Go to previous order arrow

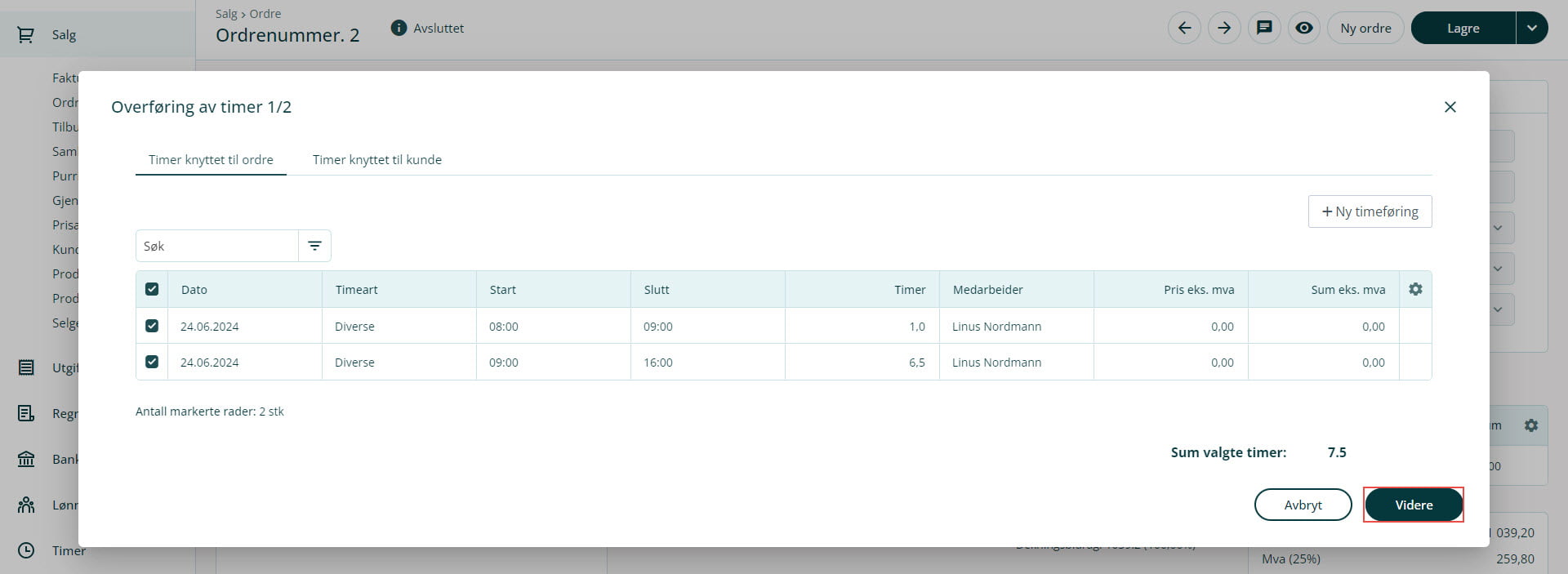tap(1184, 28)
